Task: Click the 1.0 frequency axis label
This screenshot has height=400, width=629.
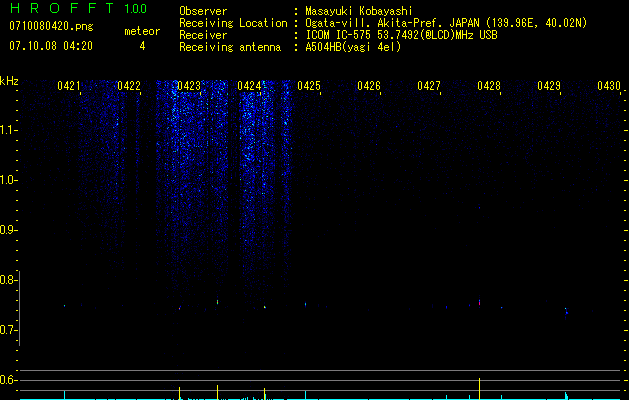Action: point(7,180)
